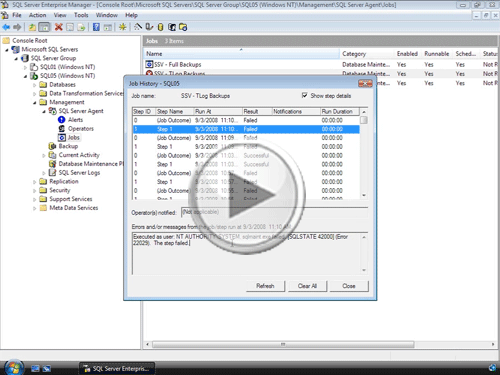
Task: Open Properties toolbar icon next to Delete
Action: tap(70, 27)
